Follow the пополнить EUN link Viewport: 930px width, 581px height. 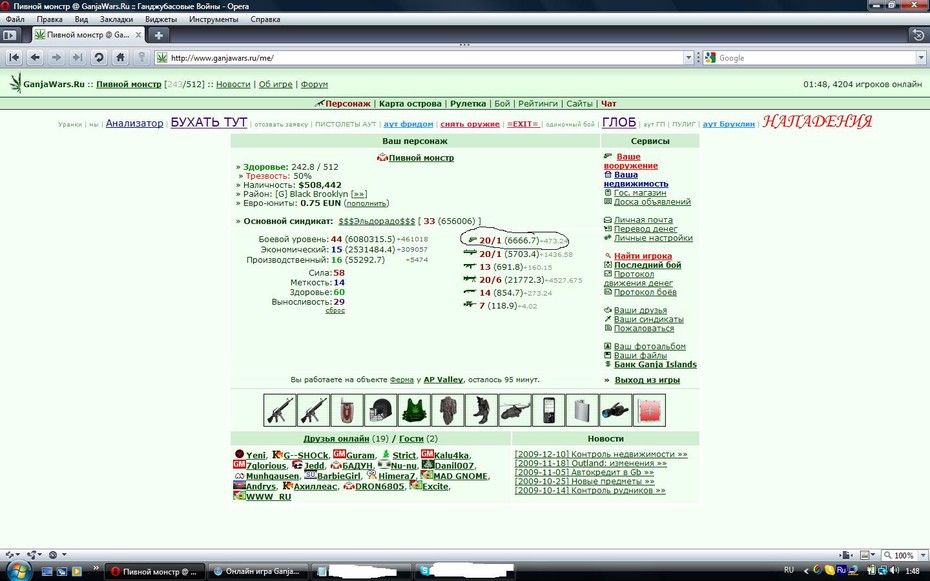[x=366, y=203]
